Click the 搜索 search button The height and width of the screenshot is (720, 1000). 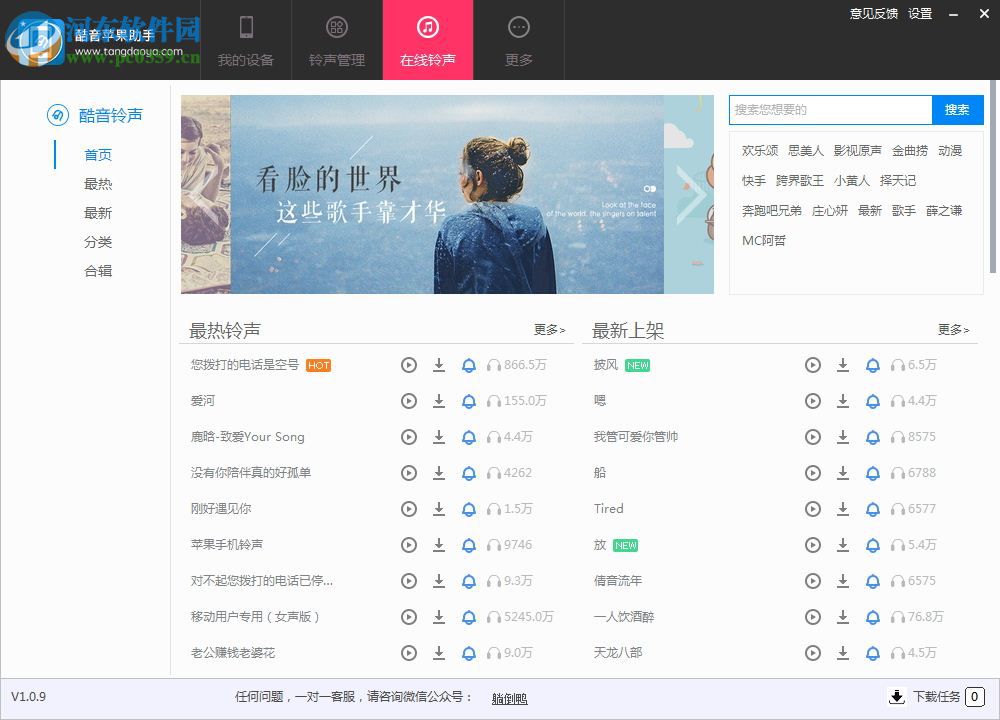coord(957,110)
